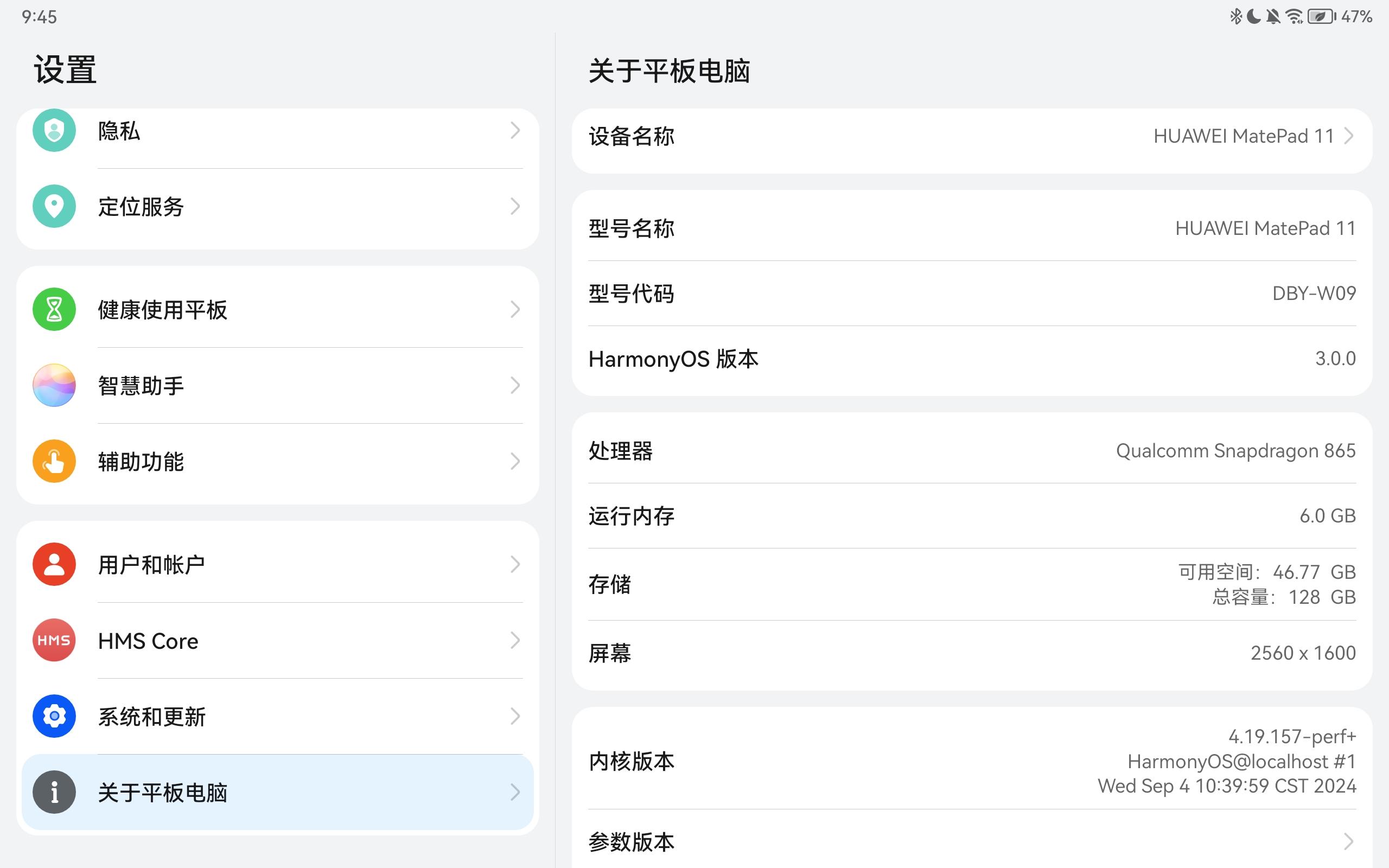Tap the colorful smart assistant icon

54,385
